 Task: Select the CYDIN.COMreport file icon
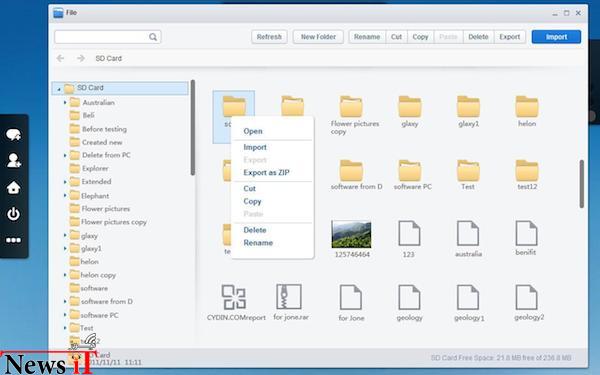coord(233,297)
